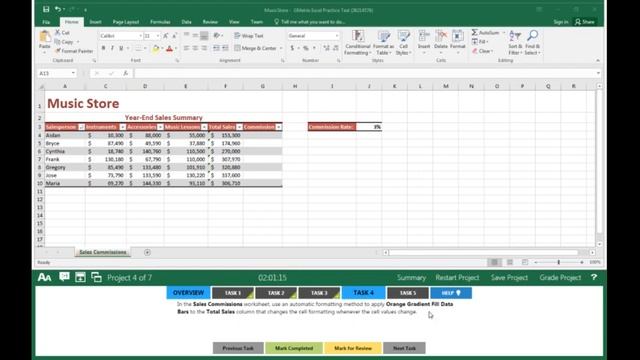Click the Format cells icon in Cells group
This screenshot has width=640, height=360.
tap(458, 37)
